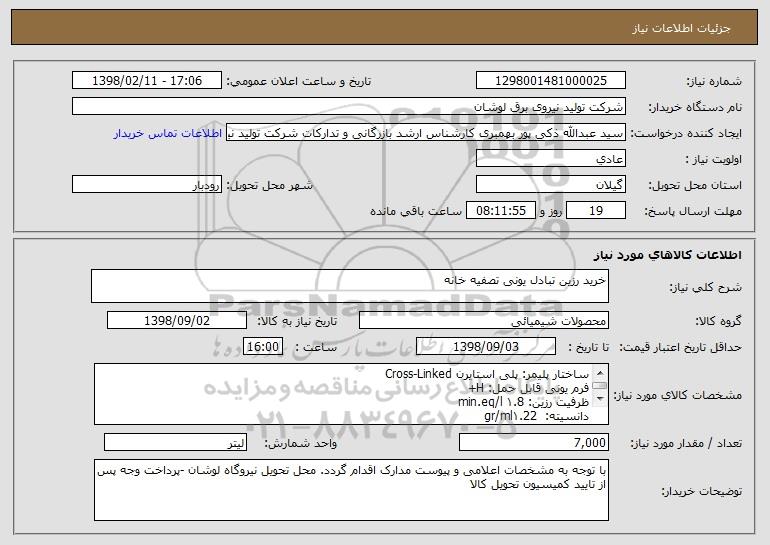Click the label حداقل تاریخ اعتبار قیمت
The height and width of the screenshot is (545, 770).
[x=680, y=348]
